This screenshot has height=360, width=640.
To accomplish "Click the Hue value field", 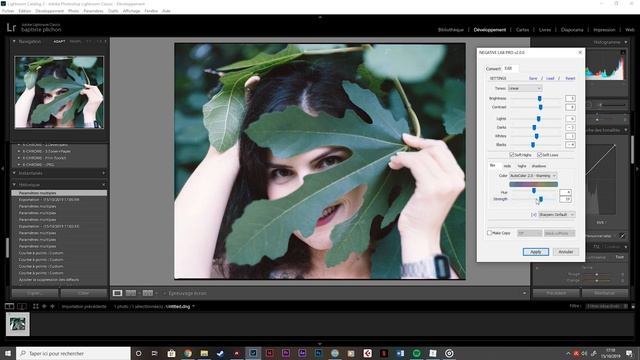I will click(x=565, y=192).
